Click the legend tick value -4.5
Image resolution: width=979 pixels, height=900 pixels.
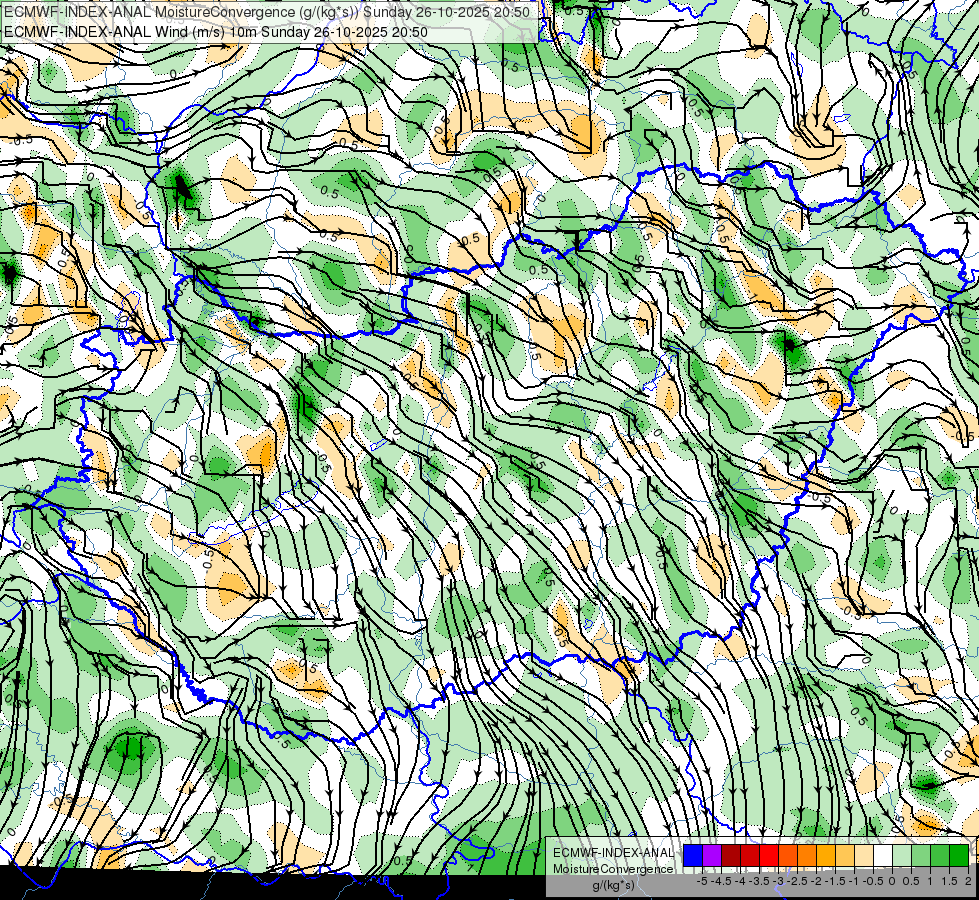[x=721, y=881]
